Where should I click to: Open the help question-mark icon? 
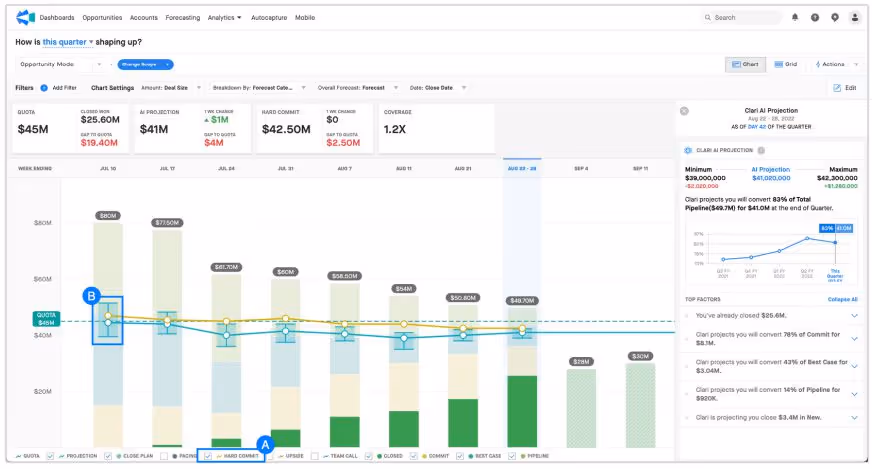(815, 17)
